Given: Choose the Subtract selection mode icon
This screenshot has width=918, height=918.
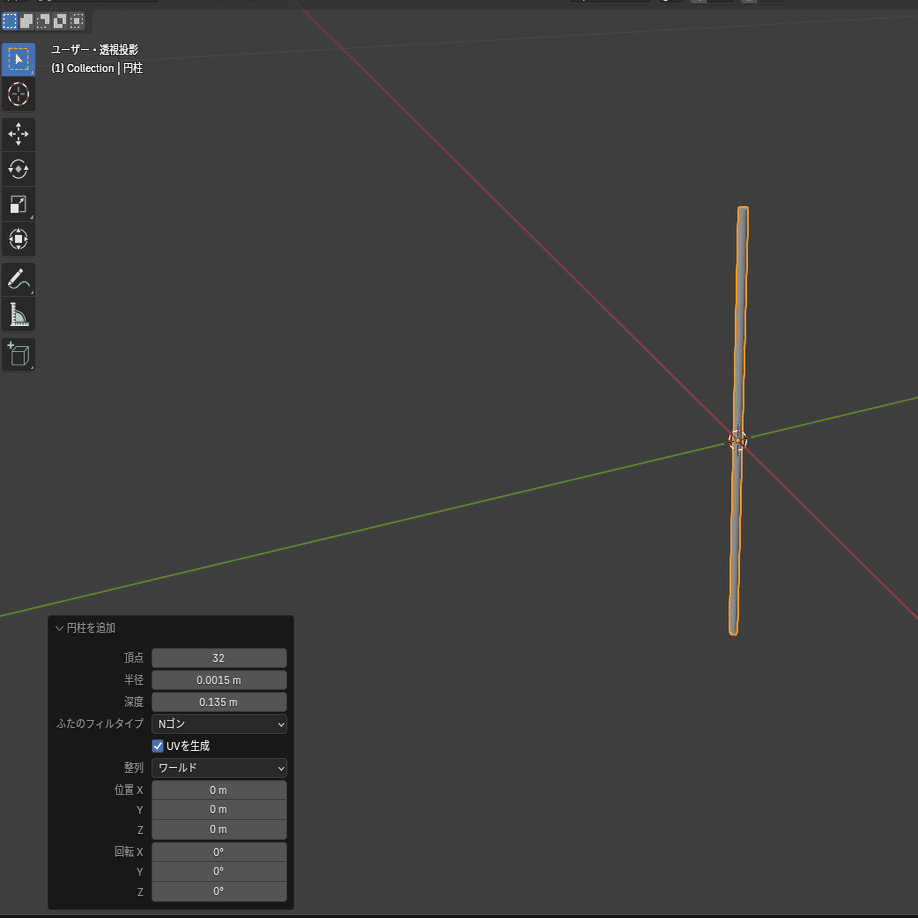Looking at the screenshot, I should click(43, 21).
